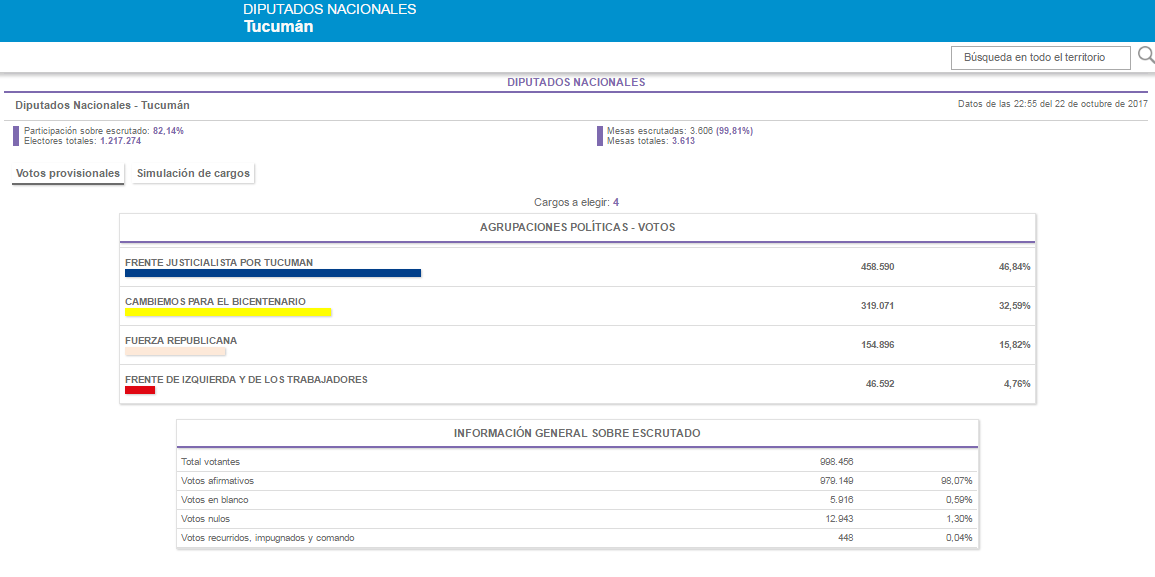
Task: Click the purple DIPUTADOS NACIONALES section title
Action: click(x=576, y=82)
